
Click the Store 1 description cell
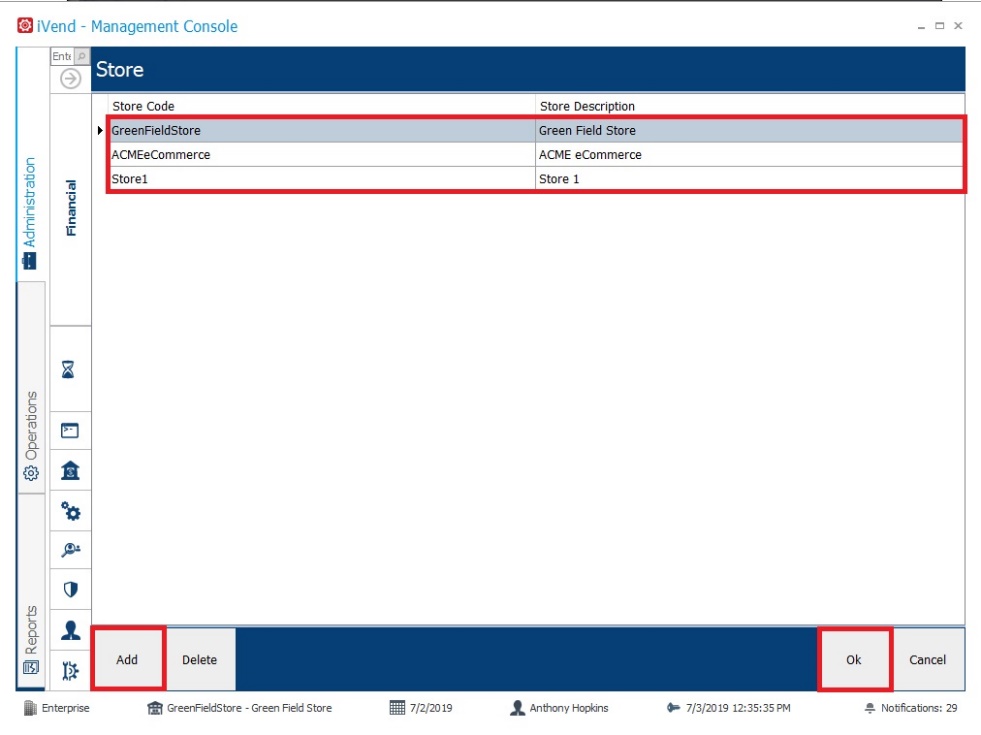tap(750, 178)
